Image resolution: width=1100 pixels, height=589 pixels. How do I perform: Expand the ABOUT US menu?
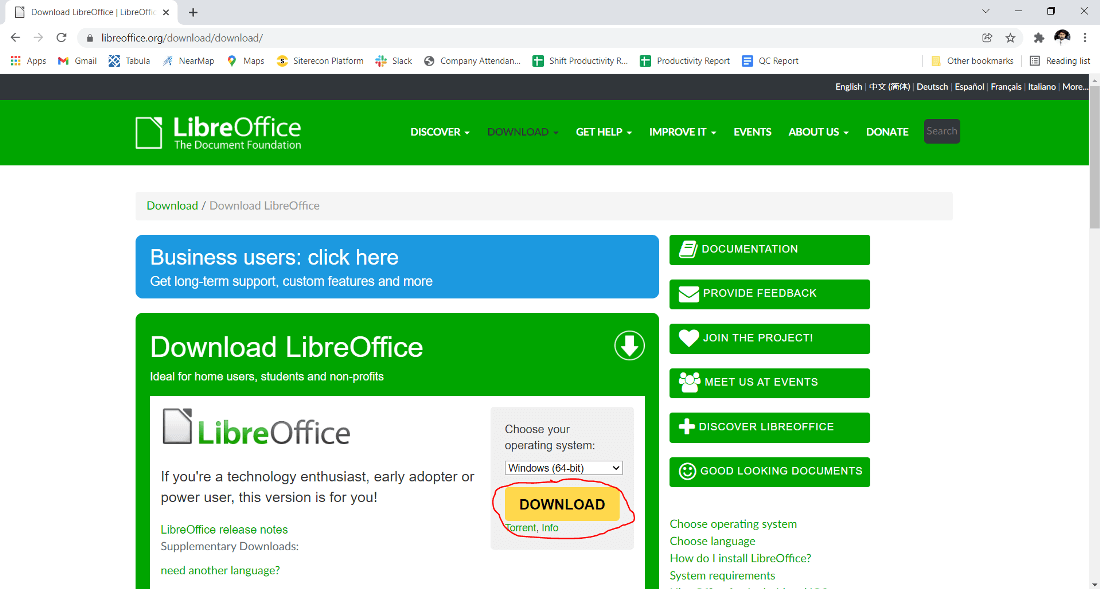(818, 132)
